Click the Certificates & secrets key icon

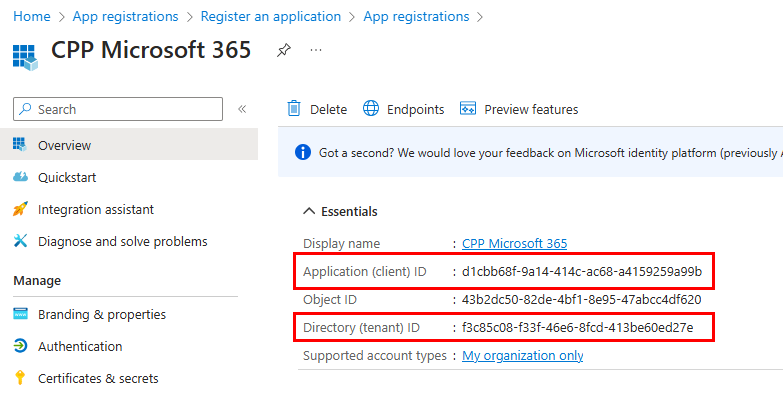20,378
